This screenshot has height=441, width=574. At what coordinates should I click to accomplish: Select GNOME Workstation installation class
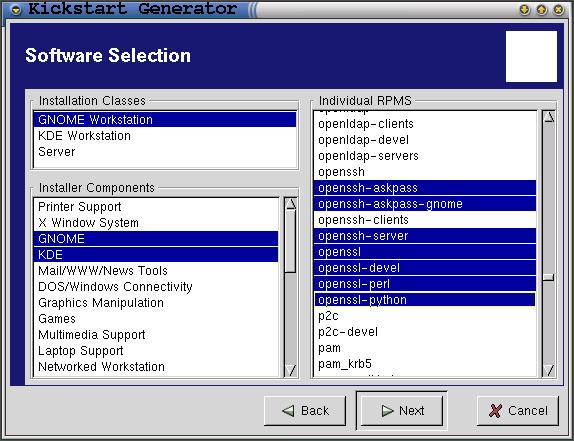[x=164, y=120]
